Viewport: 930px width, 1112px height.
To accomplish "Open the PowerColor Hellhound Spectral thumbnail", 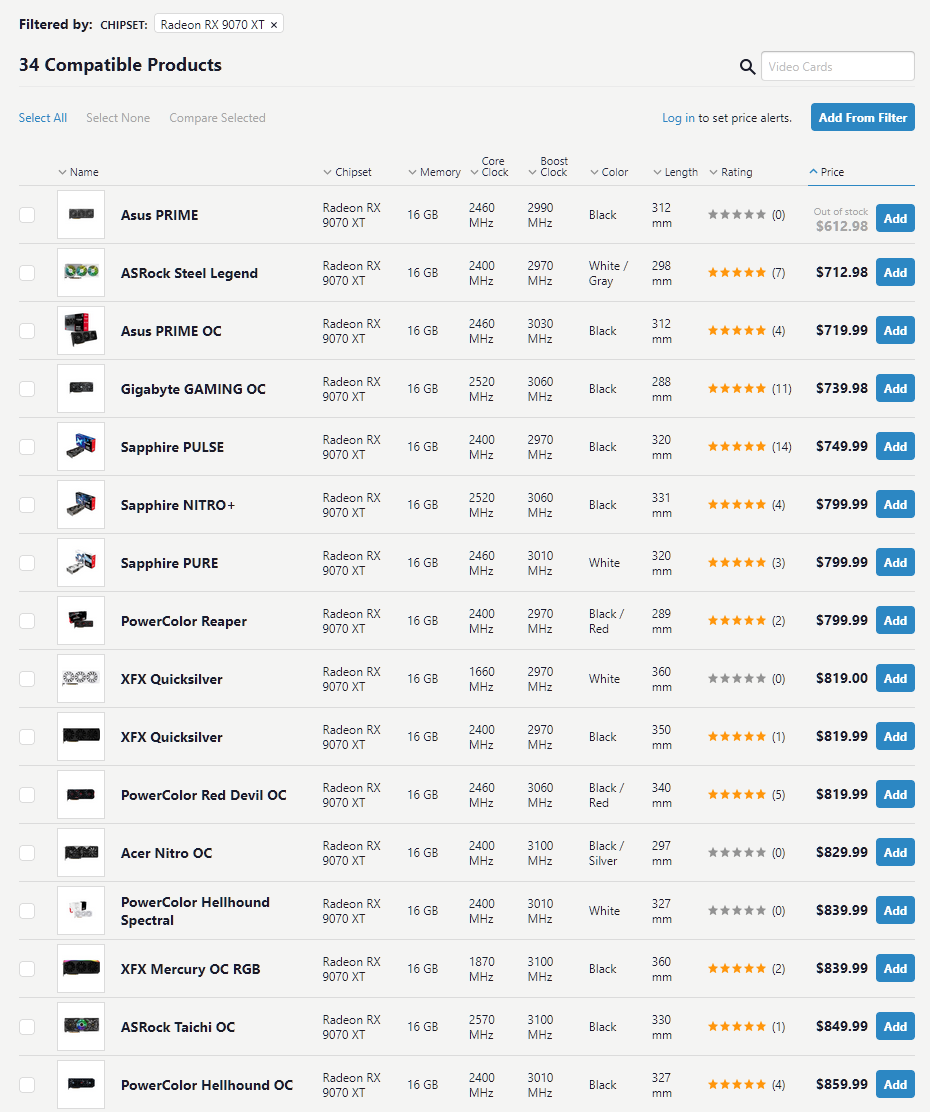I will (x=81, y=911).
